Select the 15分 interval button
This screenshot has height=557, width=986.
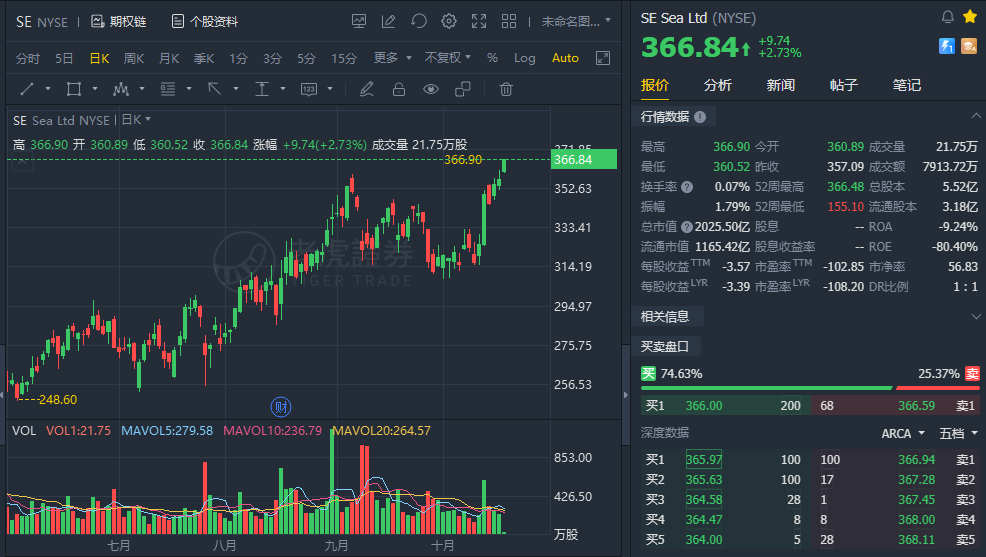pyautogui.click(x=344, y=58)
